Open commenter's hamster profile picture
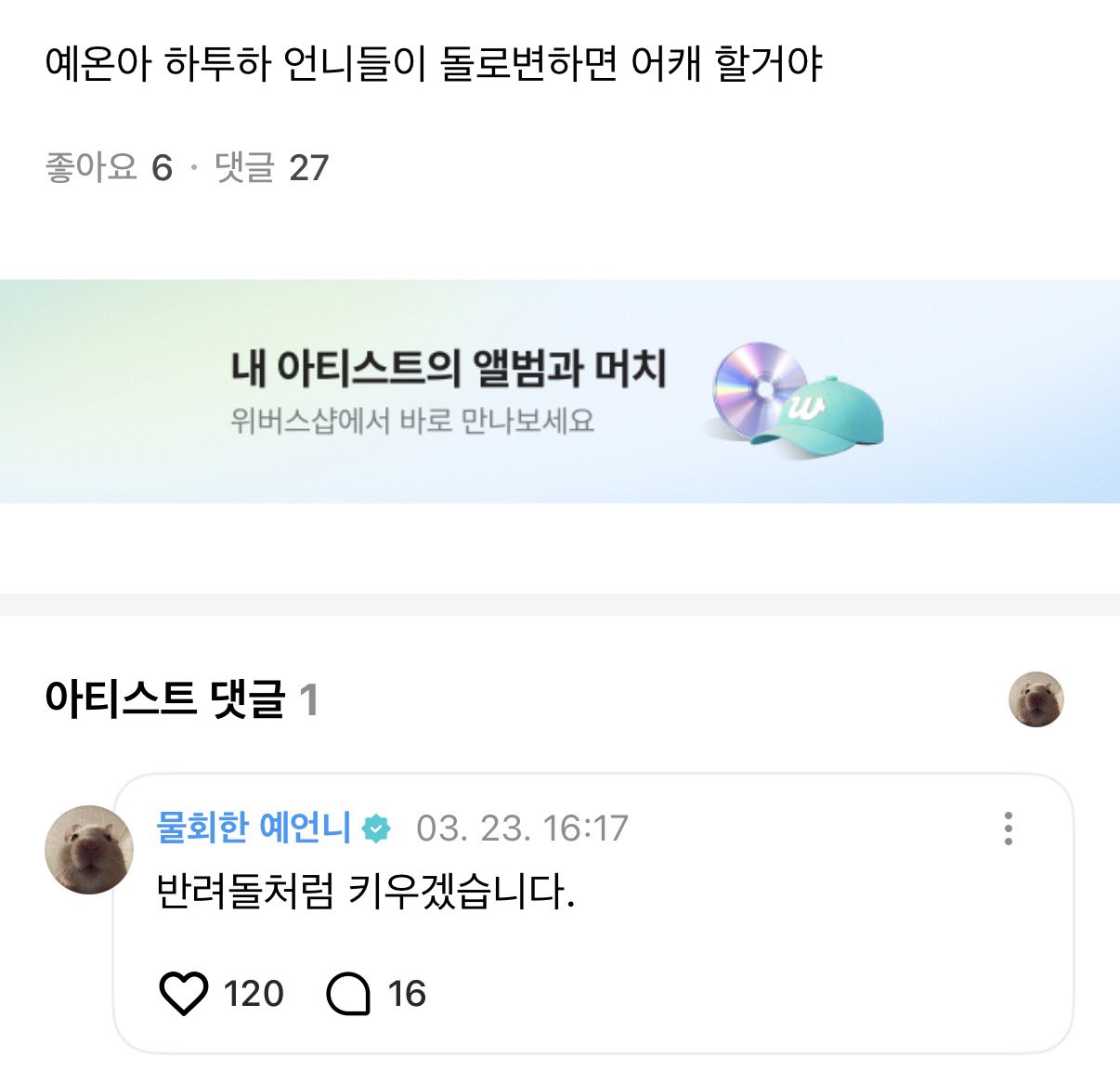Screen dimensions: 1120x1083 pyautogui.click(x=89, y=850)
